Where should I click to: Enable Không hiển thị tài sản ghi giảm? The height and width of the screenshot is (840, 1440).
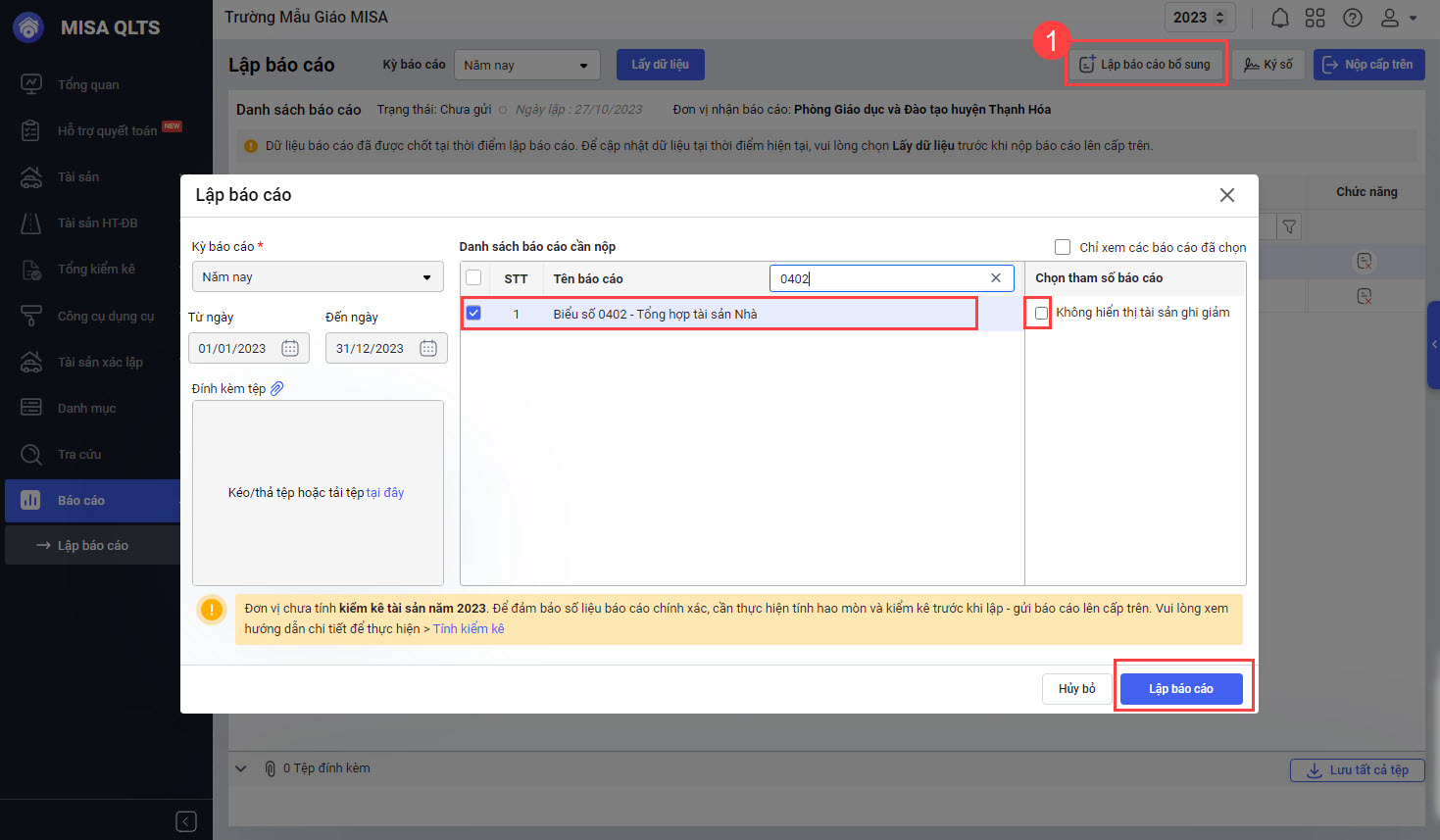[x=1041, y=313]
